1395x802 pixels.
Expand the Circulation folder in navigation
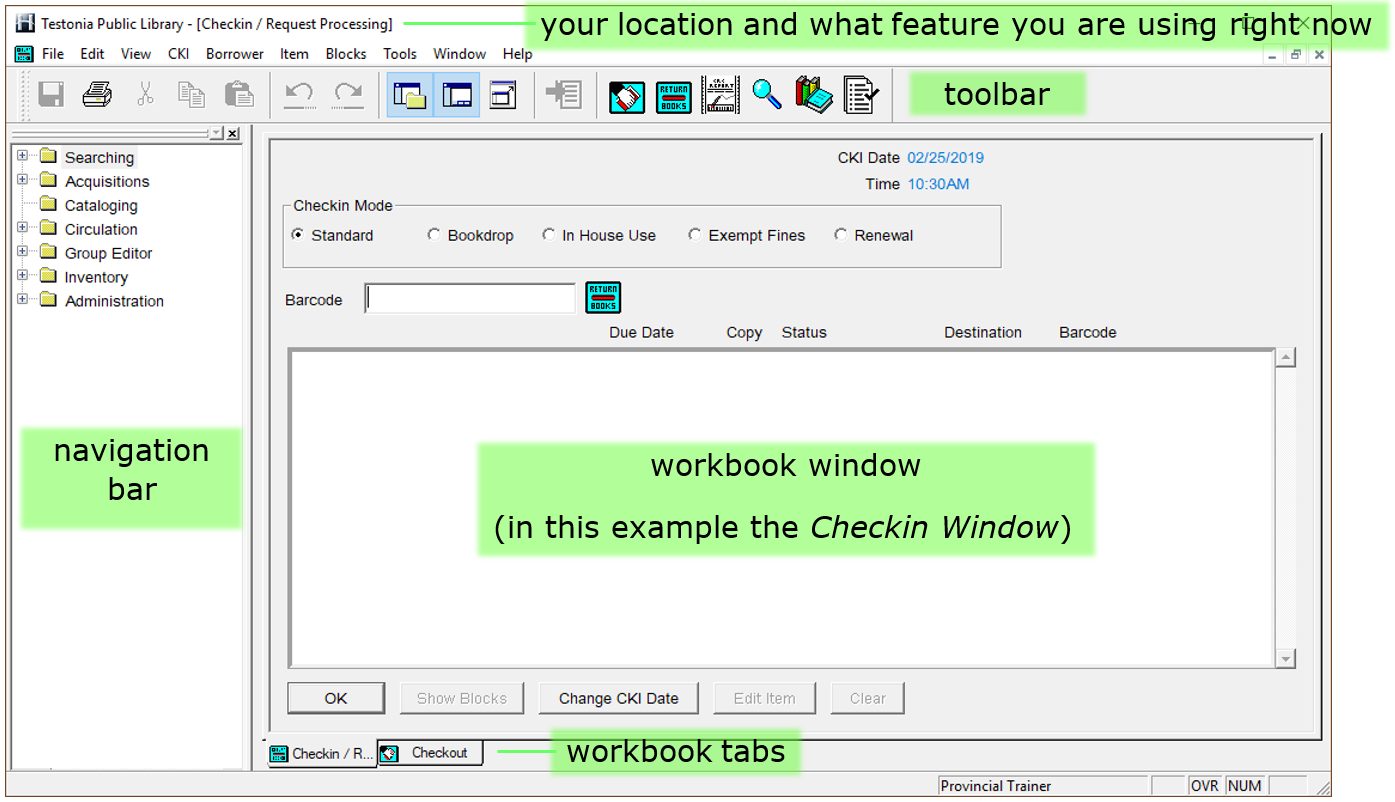[22, 228]
